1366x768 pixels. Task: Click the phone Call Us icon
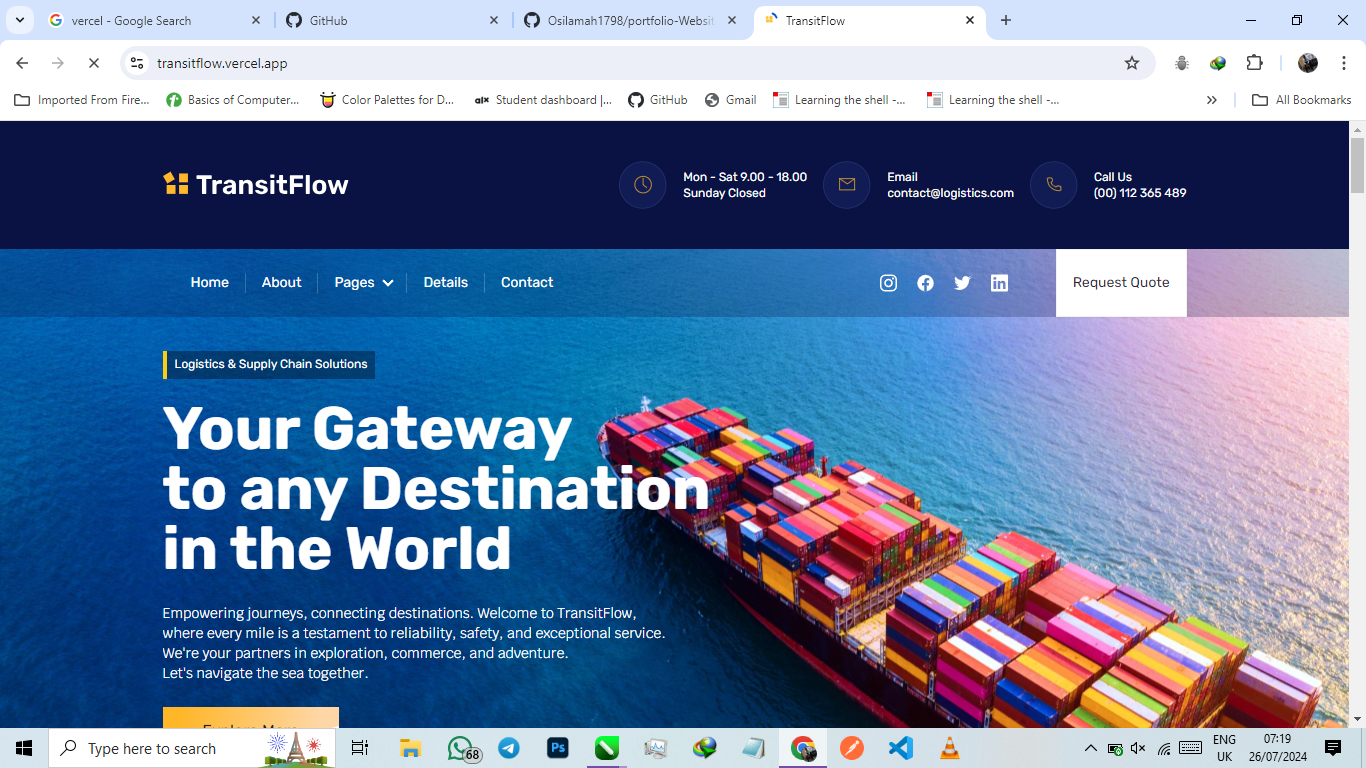tap(1053, 185)
